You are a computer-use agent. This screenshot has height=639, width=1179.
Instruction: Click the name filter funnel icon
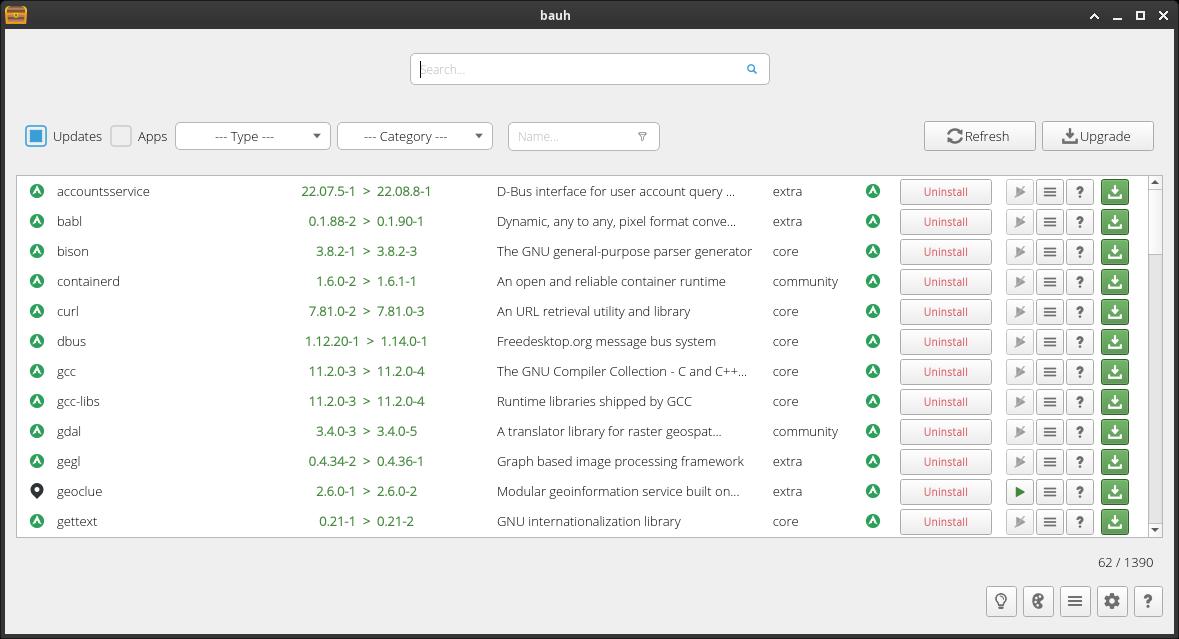642,137
